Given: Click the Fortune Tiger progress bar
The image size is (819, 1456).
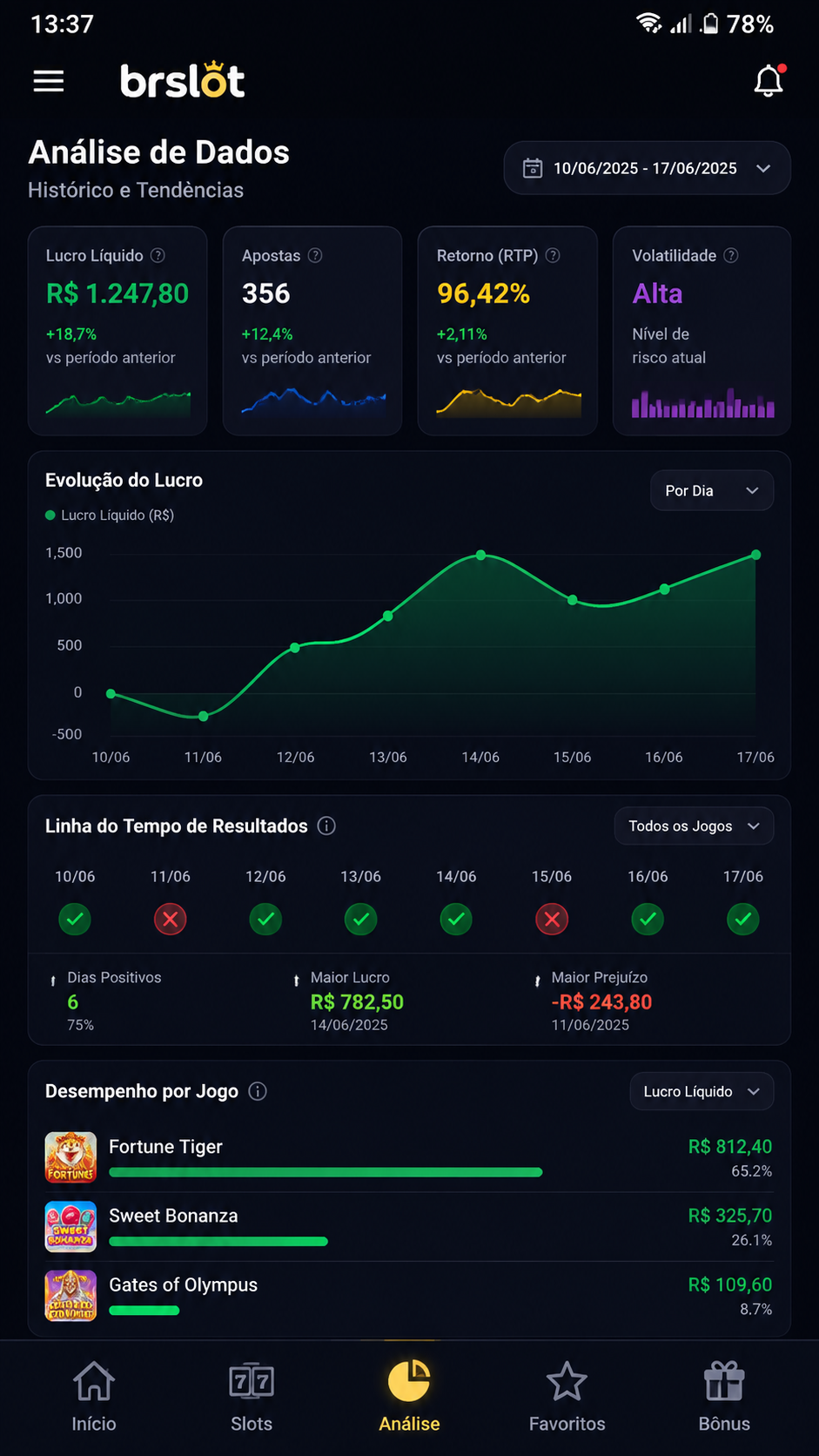Looking at the screenshot, I should [x=326, y=1172].
